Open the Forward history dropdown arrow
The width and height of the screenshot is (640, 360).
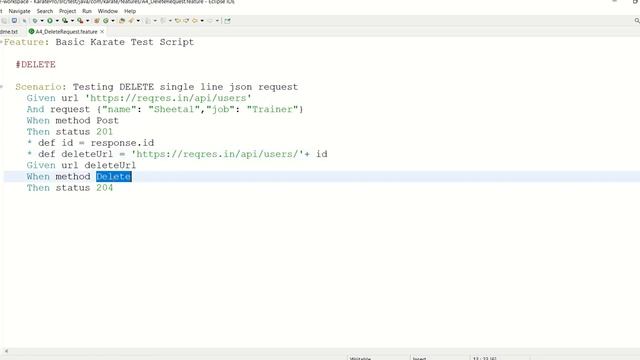click(217, 20)
